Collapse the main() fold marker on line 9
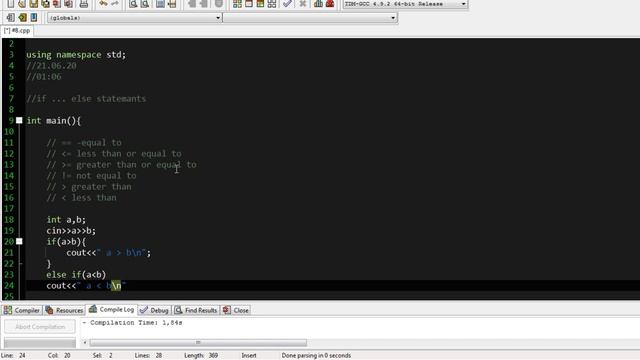Viewport: 640px width, 360px height. click(19, 120)
